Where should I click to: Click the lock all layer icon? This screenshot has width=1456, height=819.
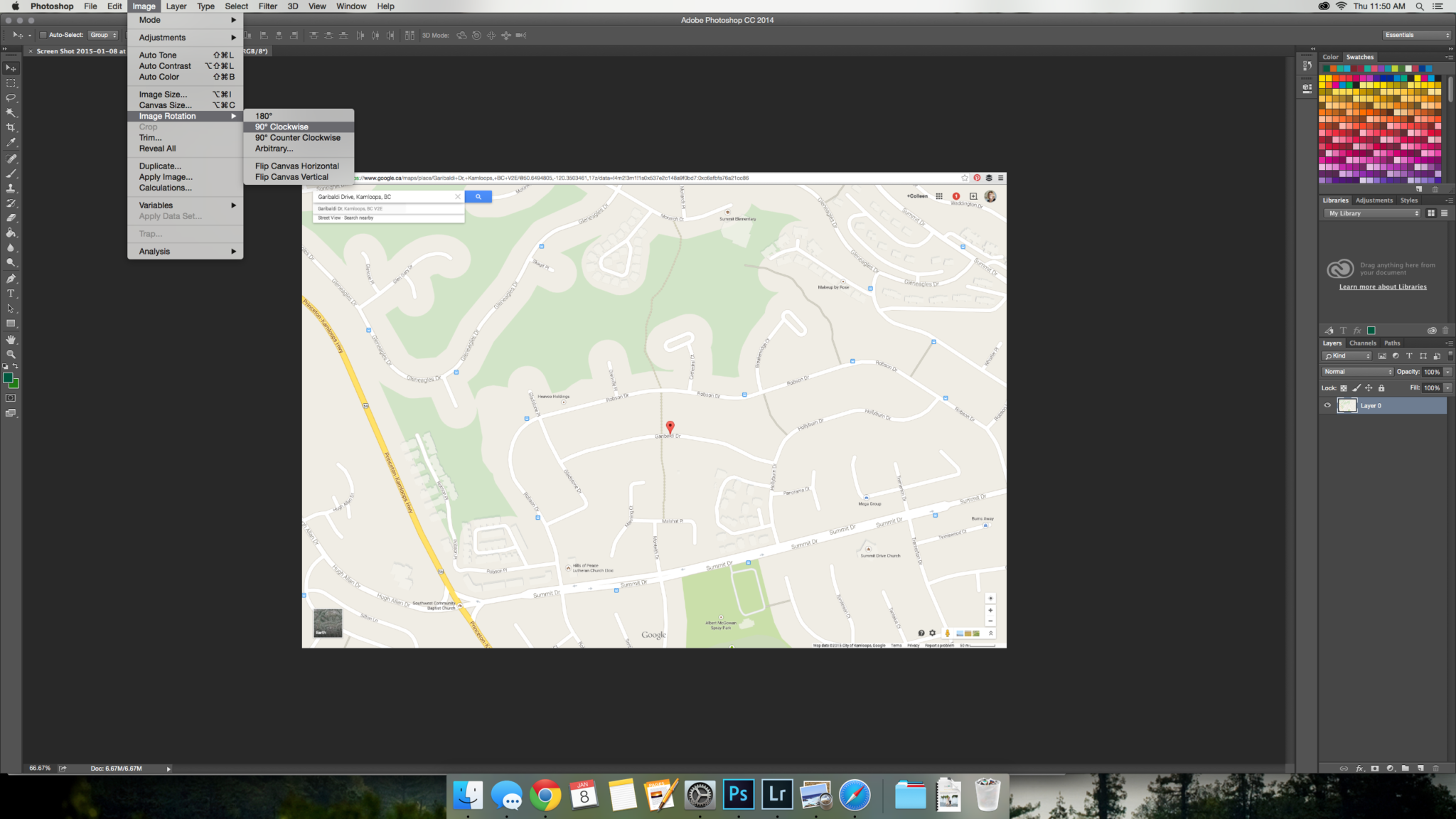1381,388
